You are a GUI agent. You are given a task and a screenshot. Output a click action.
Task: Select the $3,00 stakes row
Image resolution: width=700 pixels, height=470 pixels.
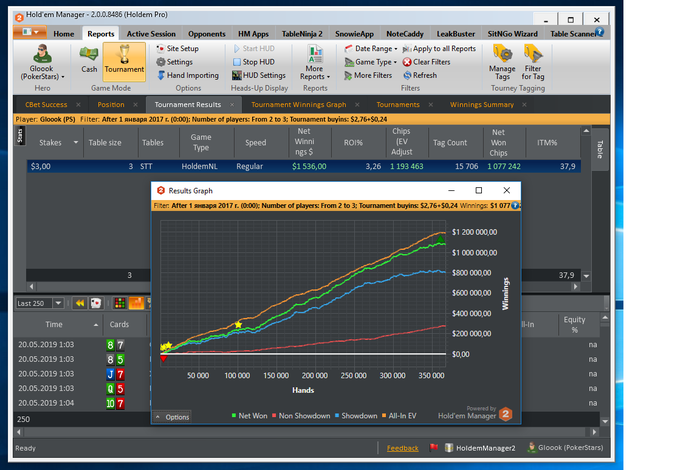pos(304,166)
